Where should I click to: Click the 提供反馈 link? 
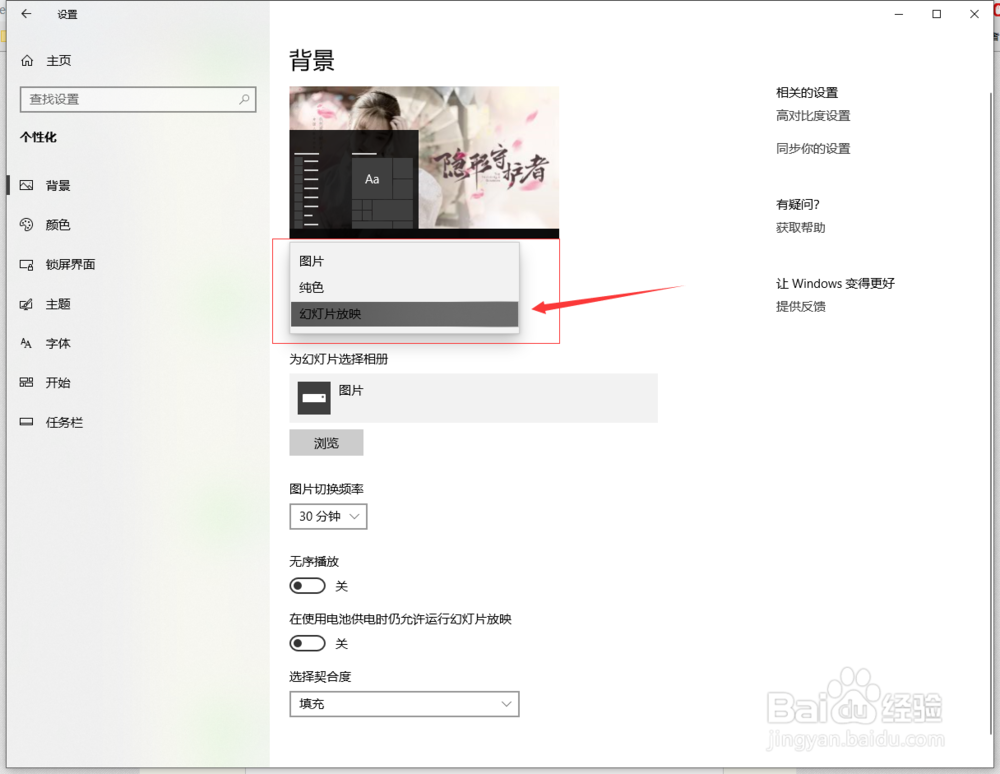pyautogui.click(x=800, y=307)
